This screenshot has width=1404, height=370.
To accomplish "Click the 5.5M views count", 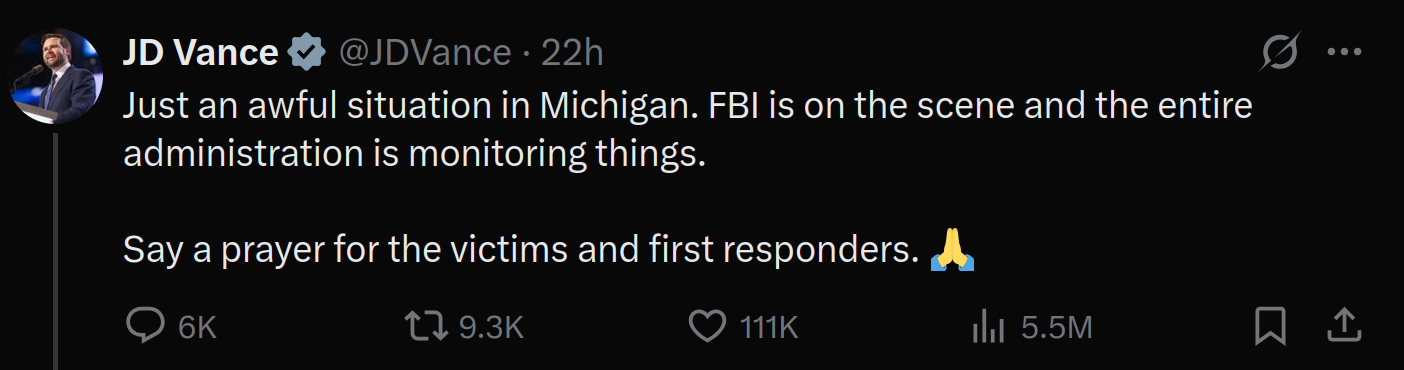I will tap(1056, 327).
